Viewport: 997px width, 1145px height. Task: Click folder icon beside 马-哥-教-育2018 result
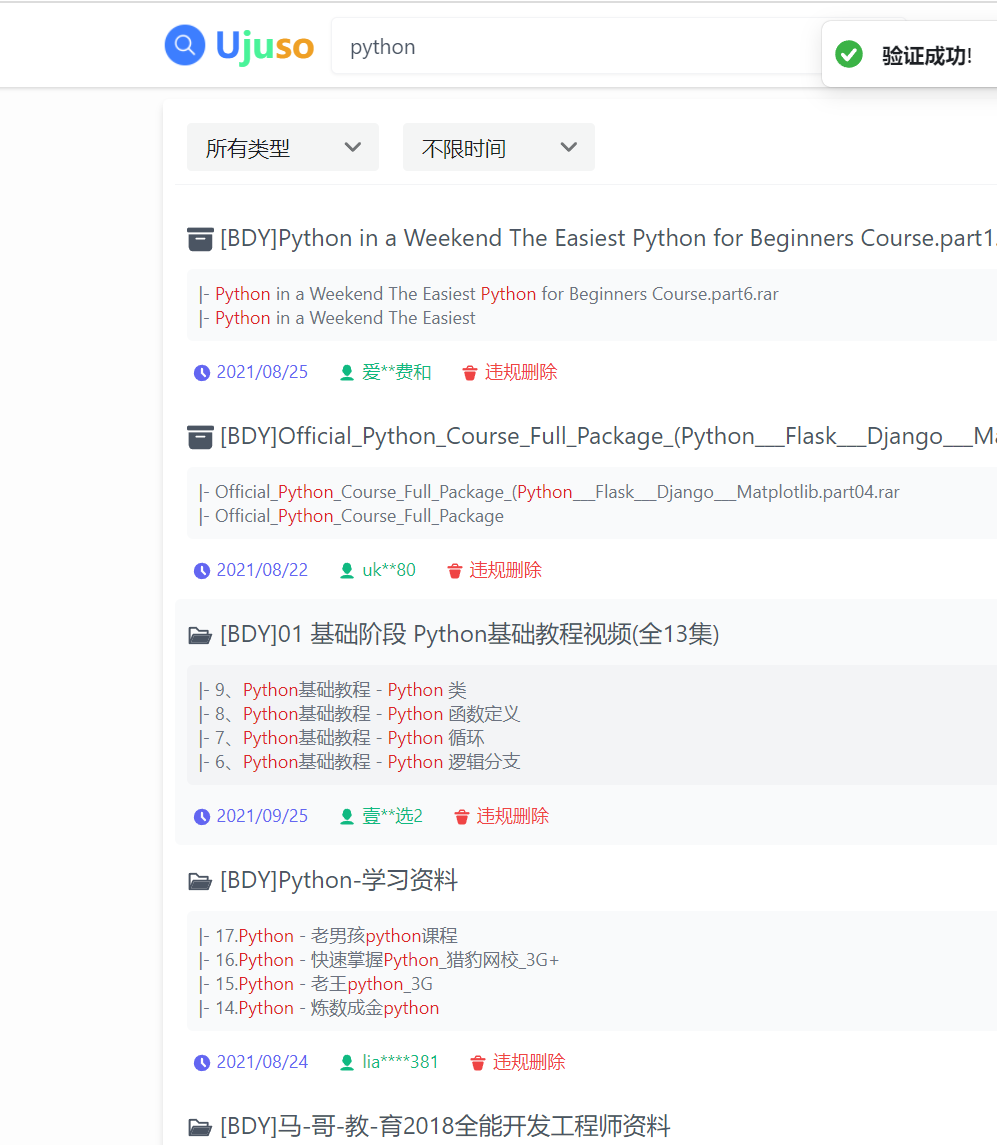(x=200, y=1127)
